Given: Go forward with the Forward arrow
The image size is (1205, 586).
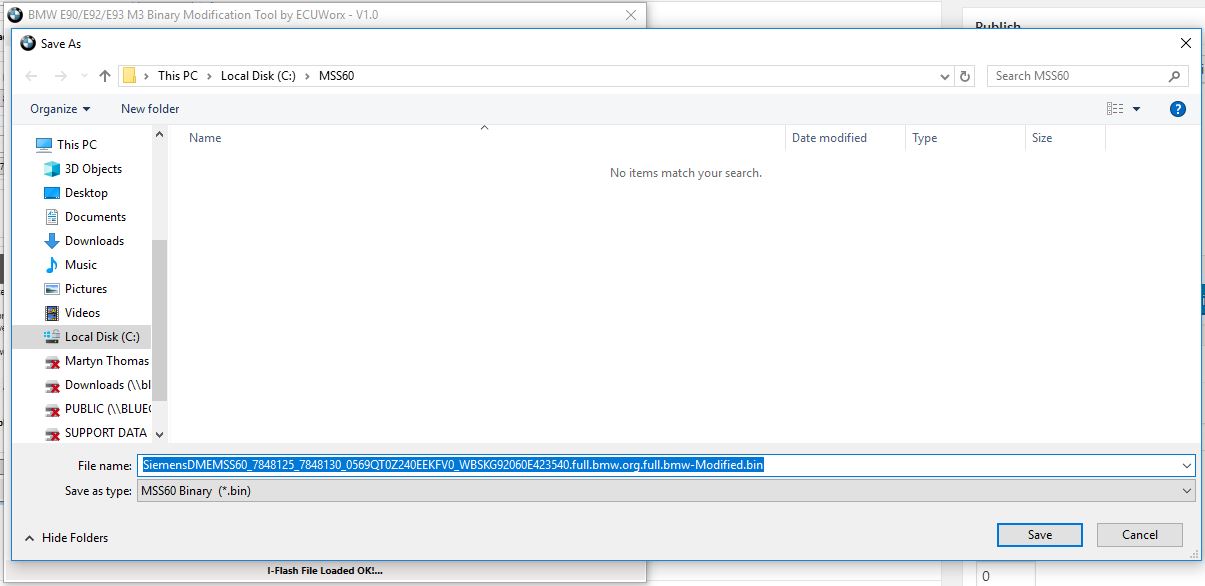Looking at the screenshot, I should pyautogui.click(x=60, y=76).
